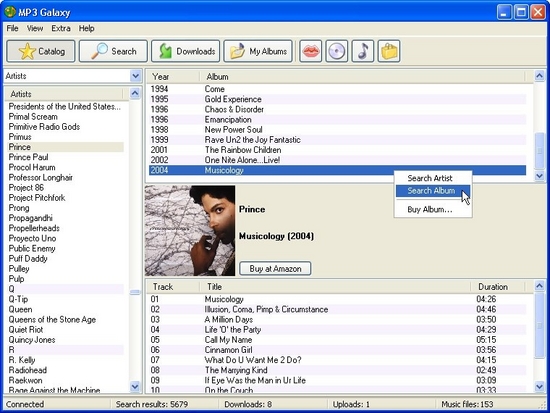
Task: Click the Connected status bar entry
Action: [x=25, y=404]
